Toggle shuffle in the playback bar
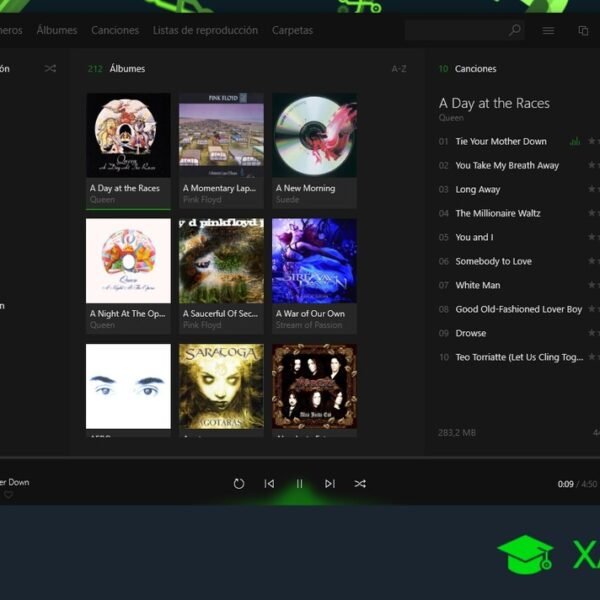 pos(360,484)
